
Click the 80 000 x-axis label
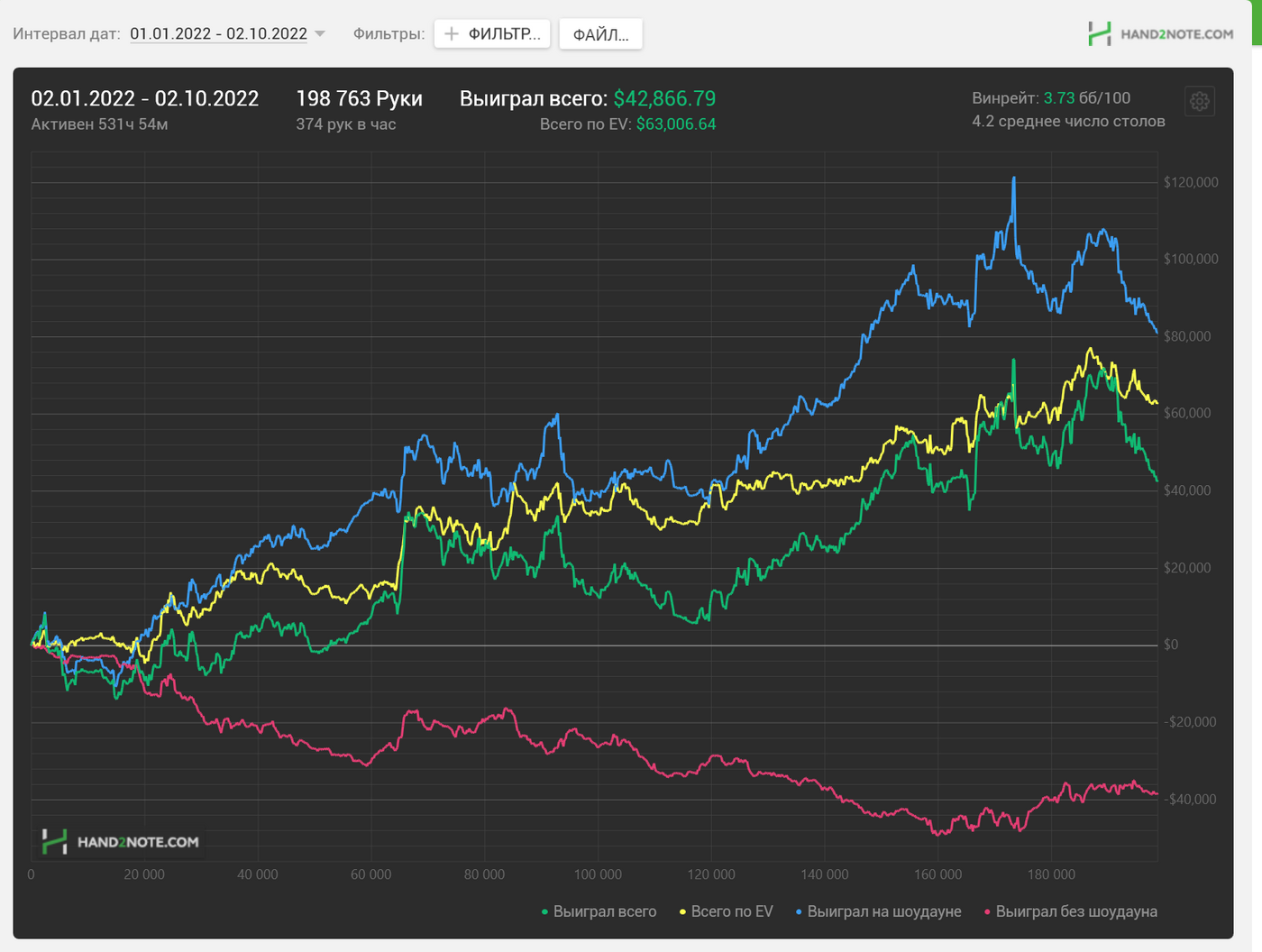484,874
